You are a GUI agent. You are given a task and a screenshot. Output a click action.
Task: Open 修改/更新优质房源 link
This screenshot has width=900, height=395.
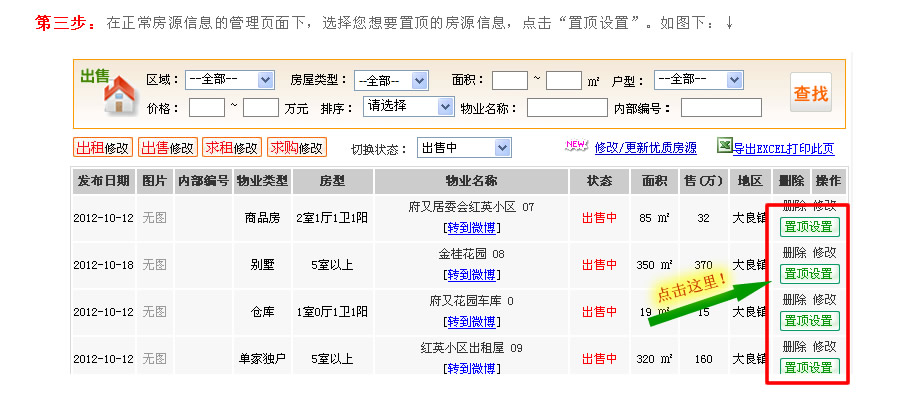[x=646, y=148]
